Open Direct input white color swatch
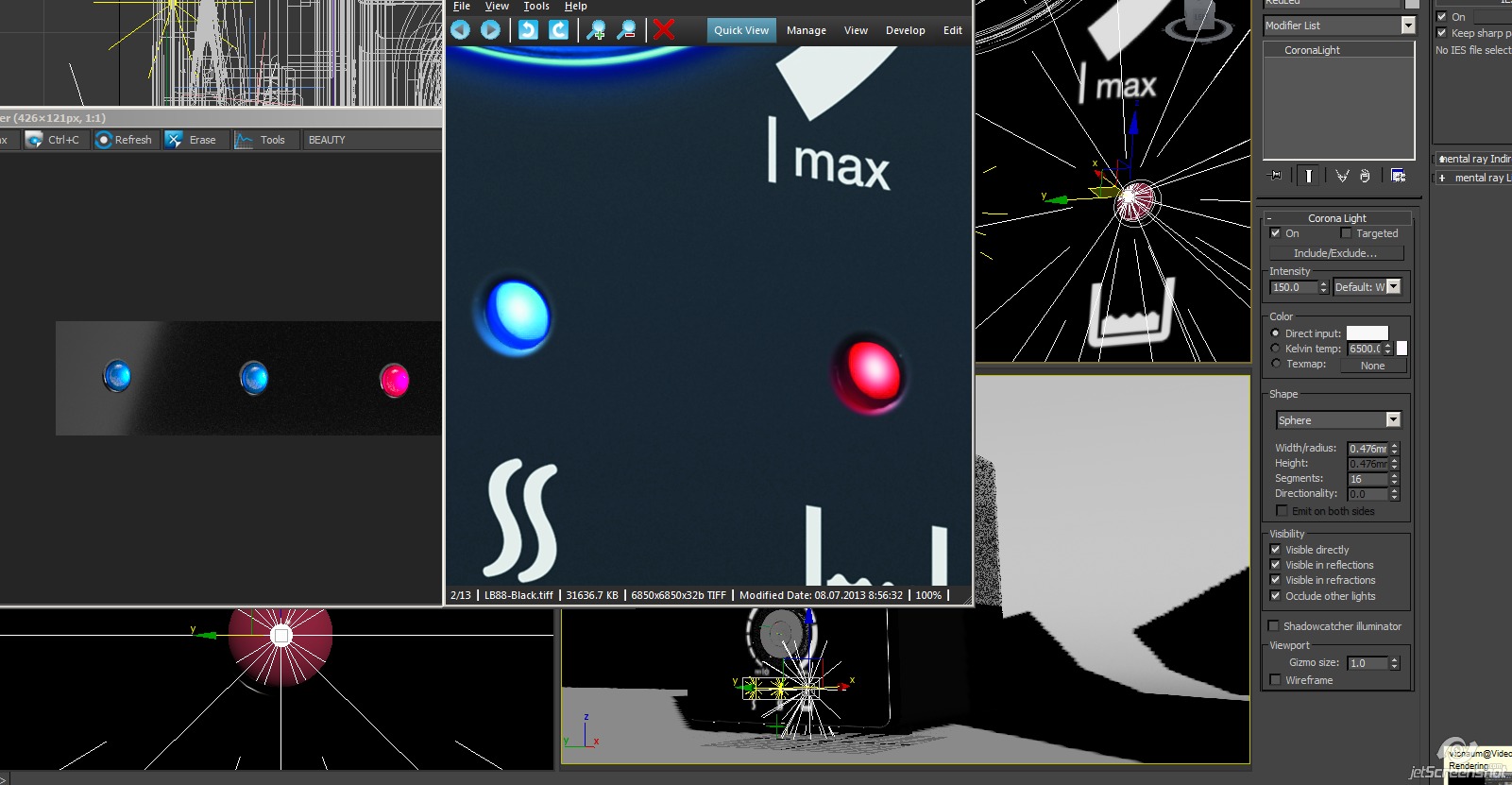Viewport: 1512px width, 785px height. pos(1367,333)
